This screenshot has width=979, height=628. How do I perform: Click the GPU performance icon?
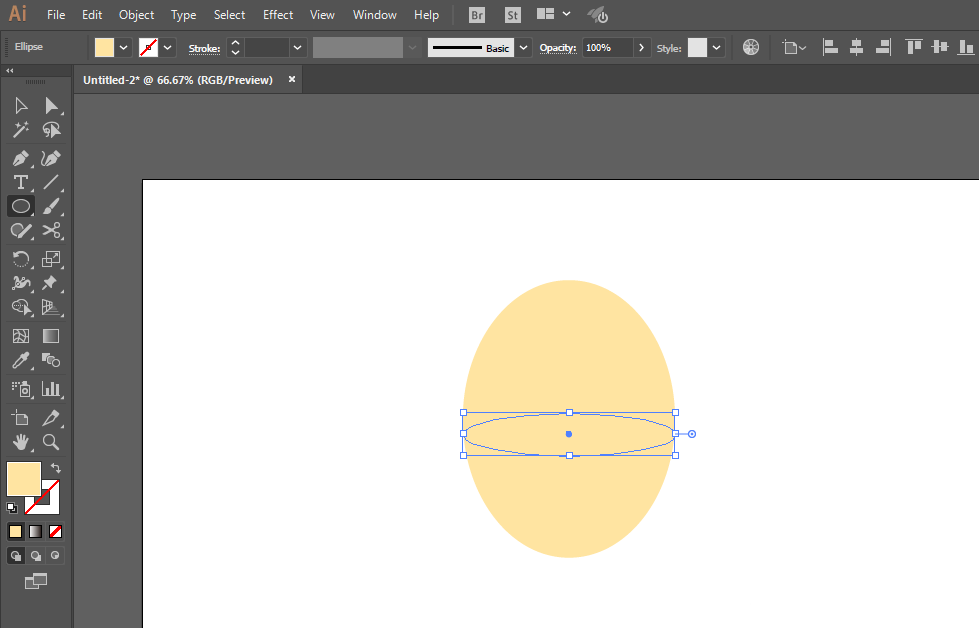[x=598, y=15]
